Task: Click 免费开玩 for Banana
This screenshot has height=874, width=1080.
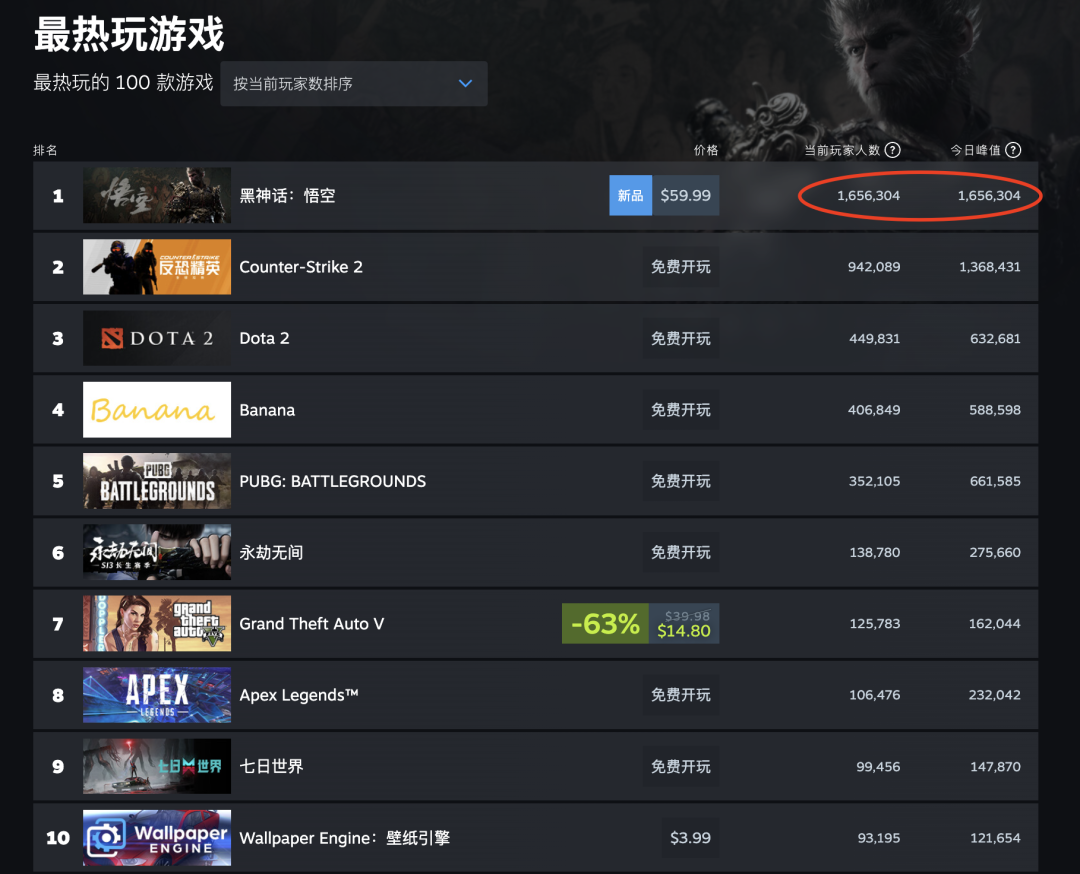Action: tap(681, 410)
